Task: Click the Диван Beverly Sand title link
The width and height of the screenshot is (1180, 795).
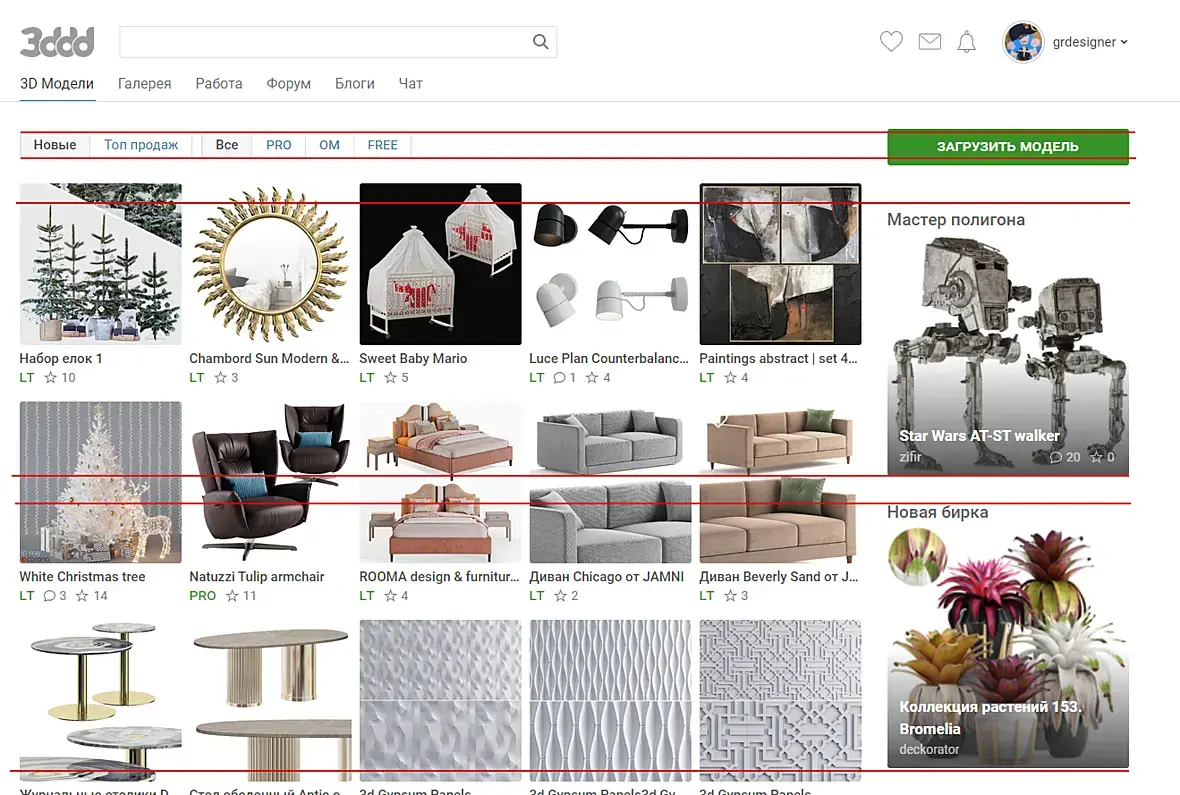Action: pyautogui.click(x=778, y=577)
